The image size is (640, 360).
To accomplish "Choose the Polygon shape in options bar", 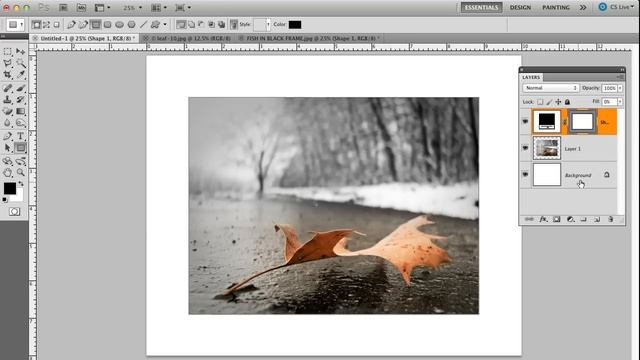I will tap(131, 24).
